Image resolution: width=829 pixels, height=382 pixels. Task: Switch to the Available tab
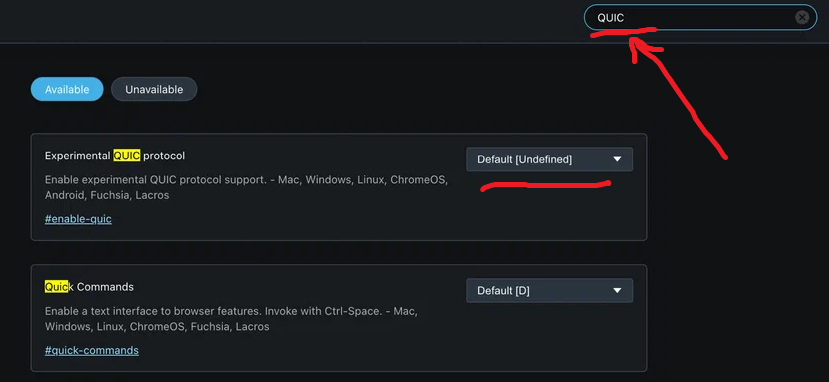[x=67, y=89]
